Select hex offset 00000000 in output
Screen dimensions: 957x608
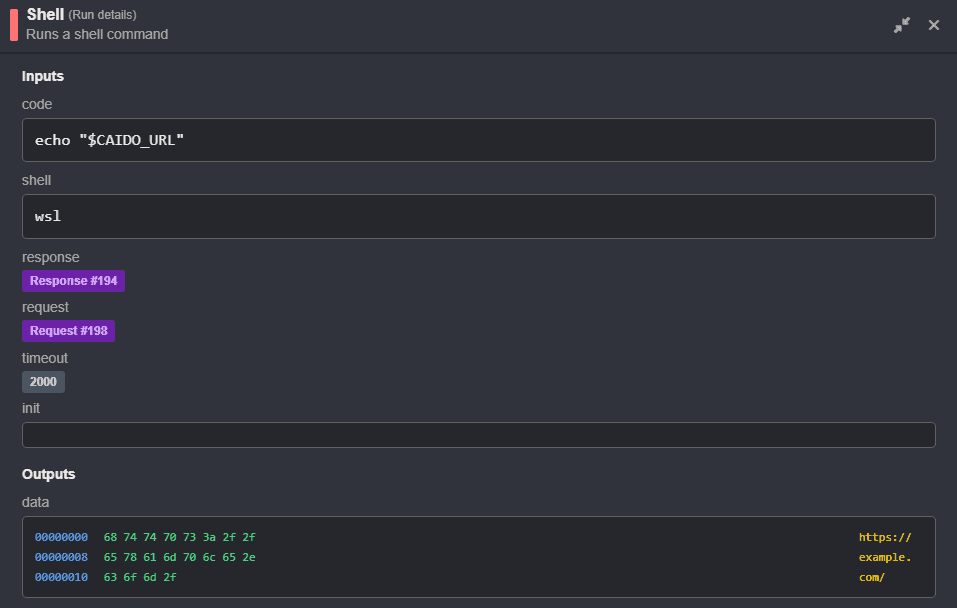(x=61, y=537)
